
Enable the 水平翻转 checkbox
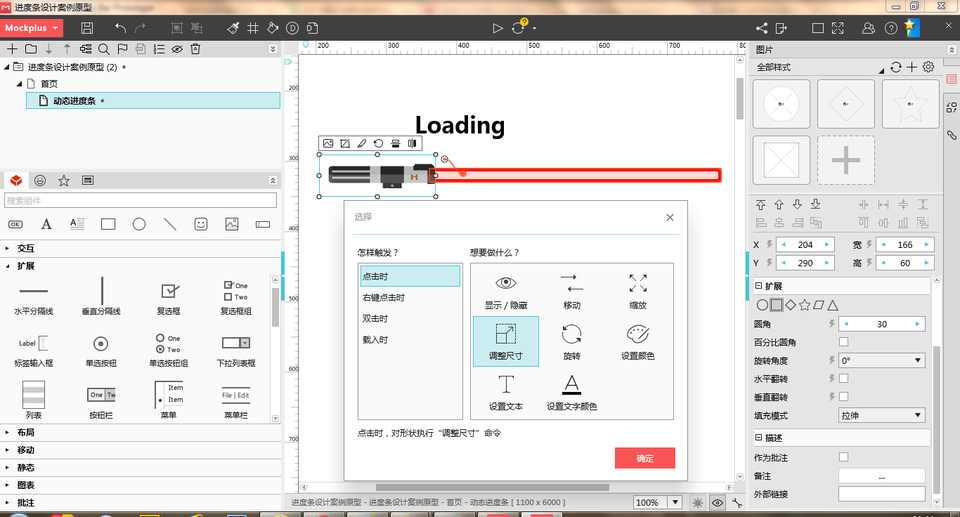pyautogui.click(x=844, y=379)
